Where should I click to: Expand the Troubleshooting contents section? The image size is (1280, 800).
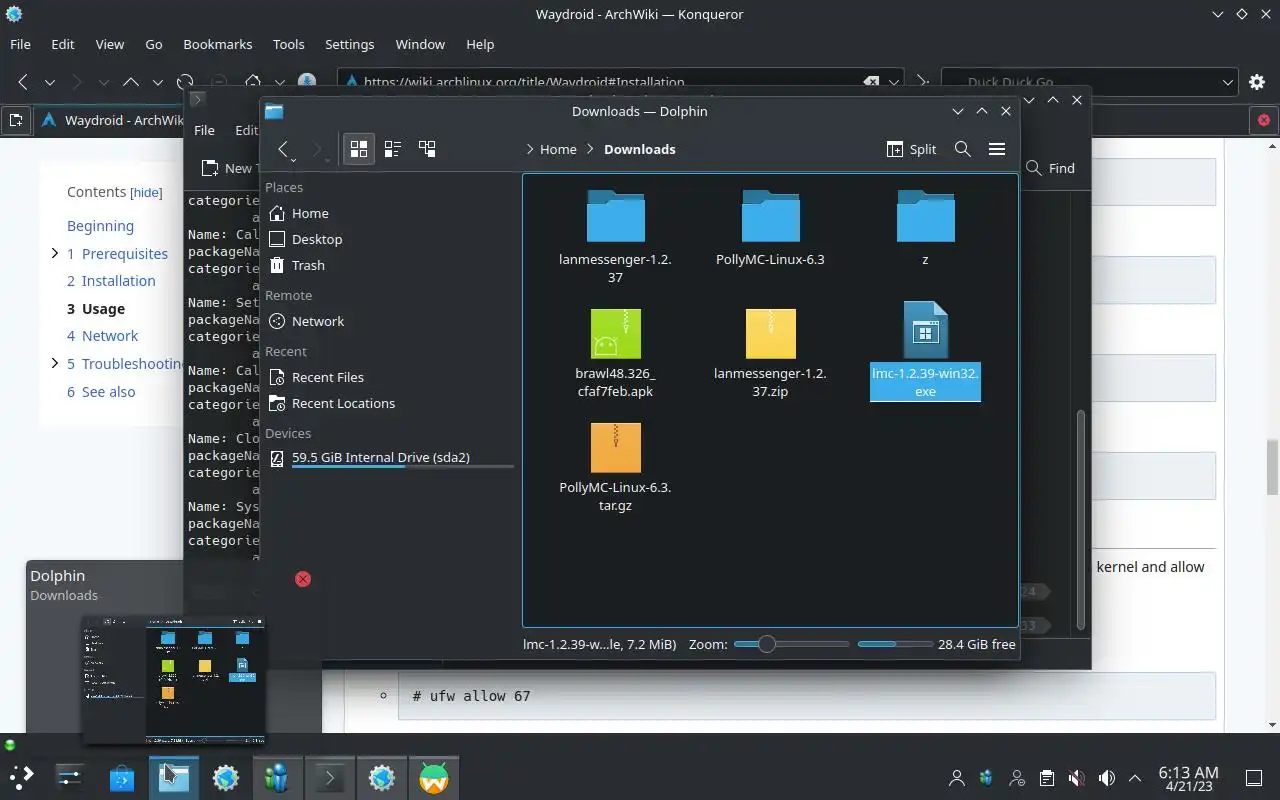[x=55, y=364]
